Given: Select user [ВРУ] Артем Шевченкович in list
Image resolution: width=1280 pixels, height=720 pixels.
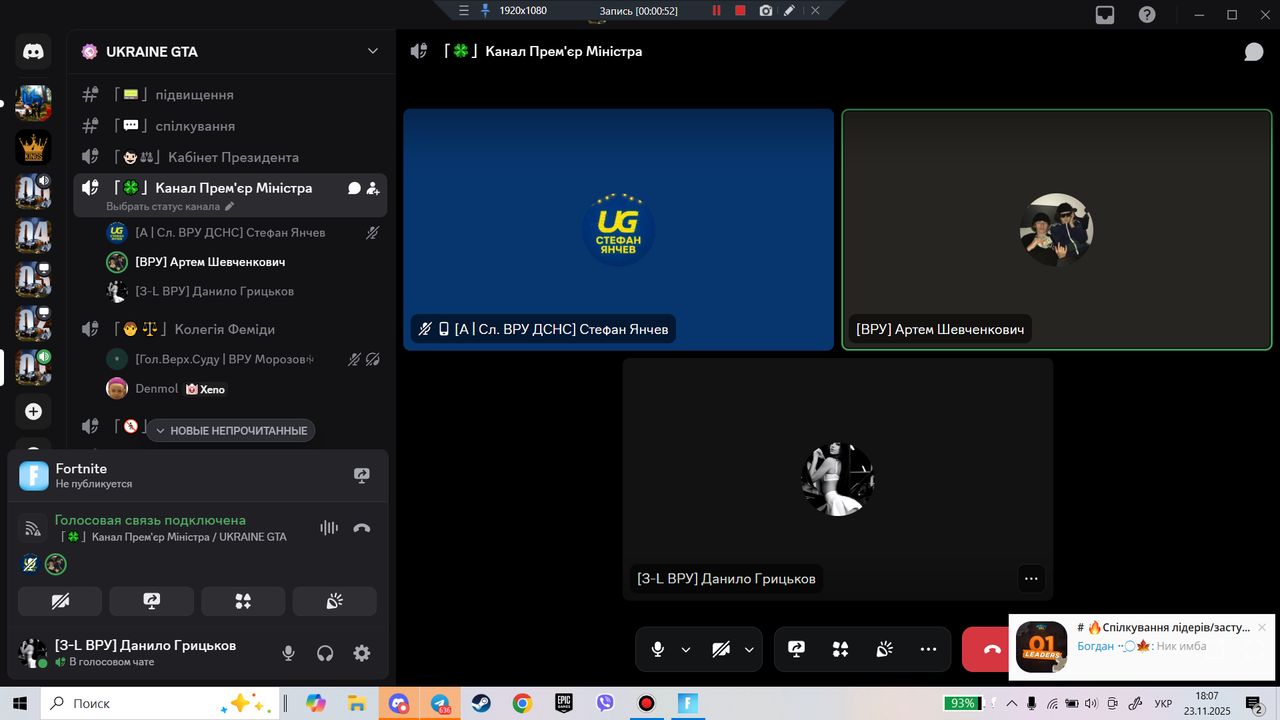Looking at the screenshot, I should 242,262.
